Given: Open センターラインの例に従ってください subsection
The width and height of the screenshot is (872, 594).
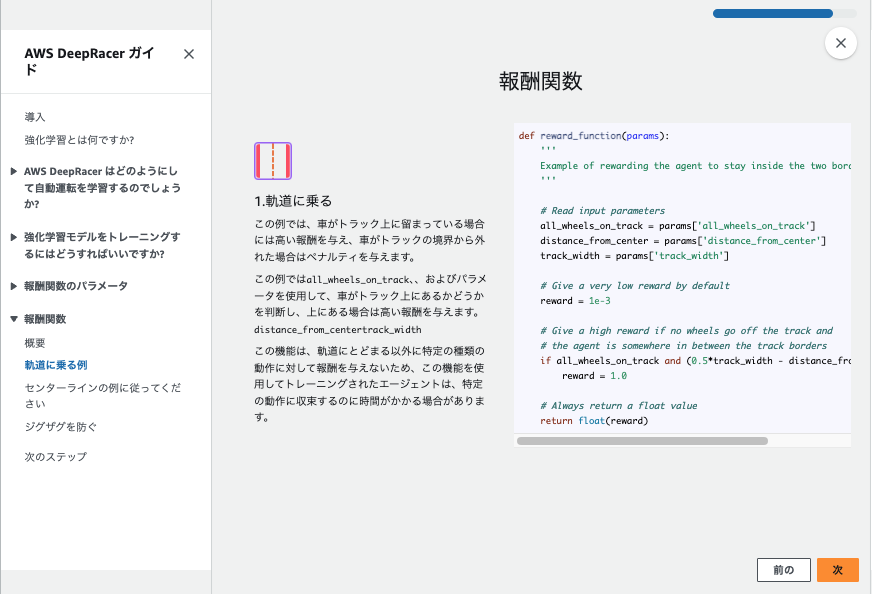Looking at the screenshot, I should (103, 395).
